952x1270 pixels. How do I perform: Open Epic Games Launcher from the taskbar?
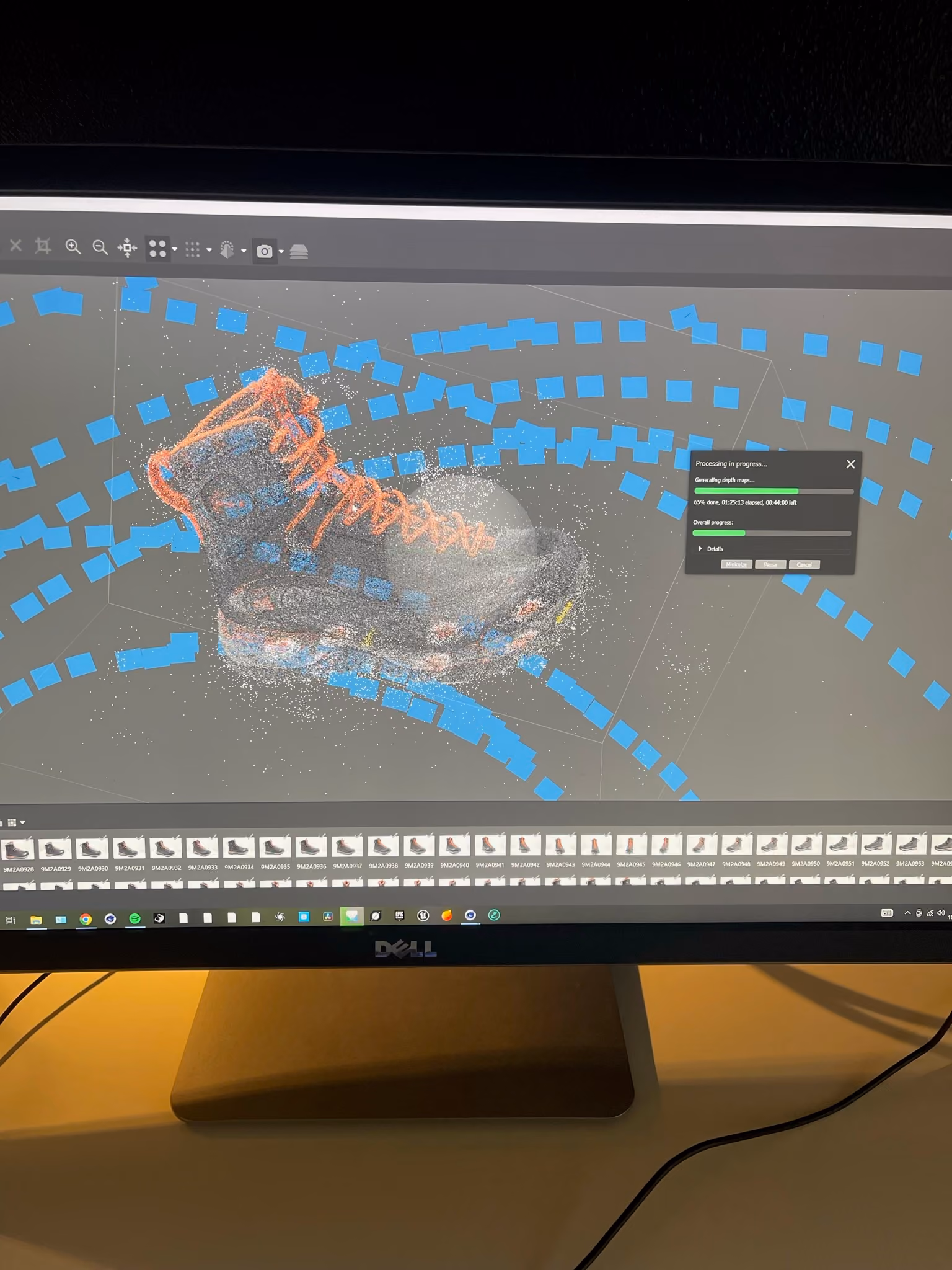click(400, 915)
